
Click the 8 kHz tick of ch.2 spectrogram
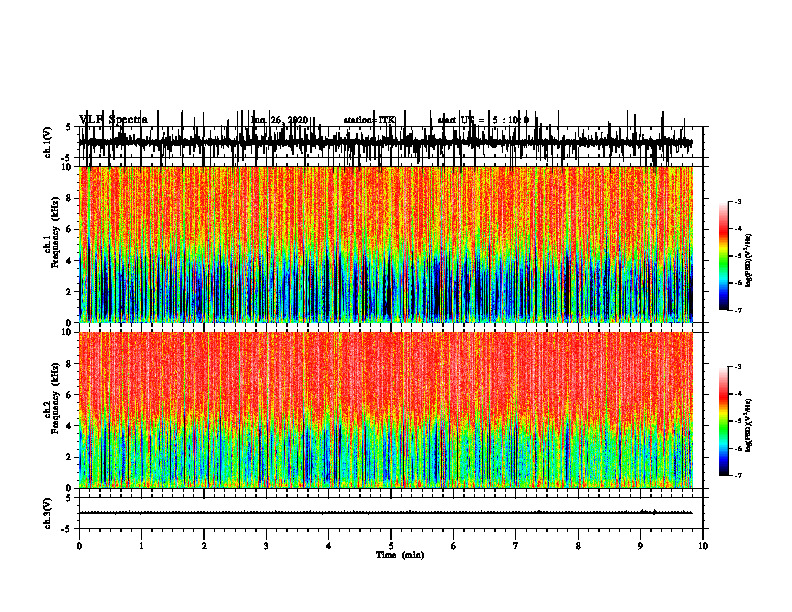70,364
